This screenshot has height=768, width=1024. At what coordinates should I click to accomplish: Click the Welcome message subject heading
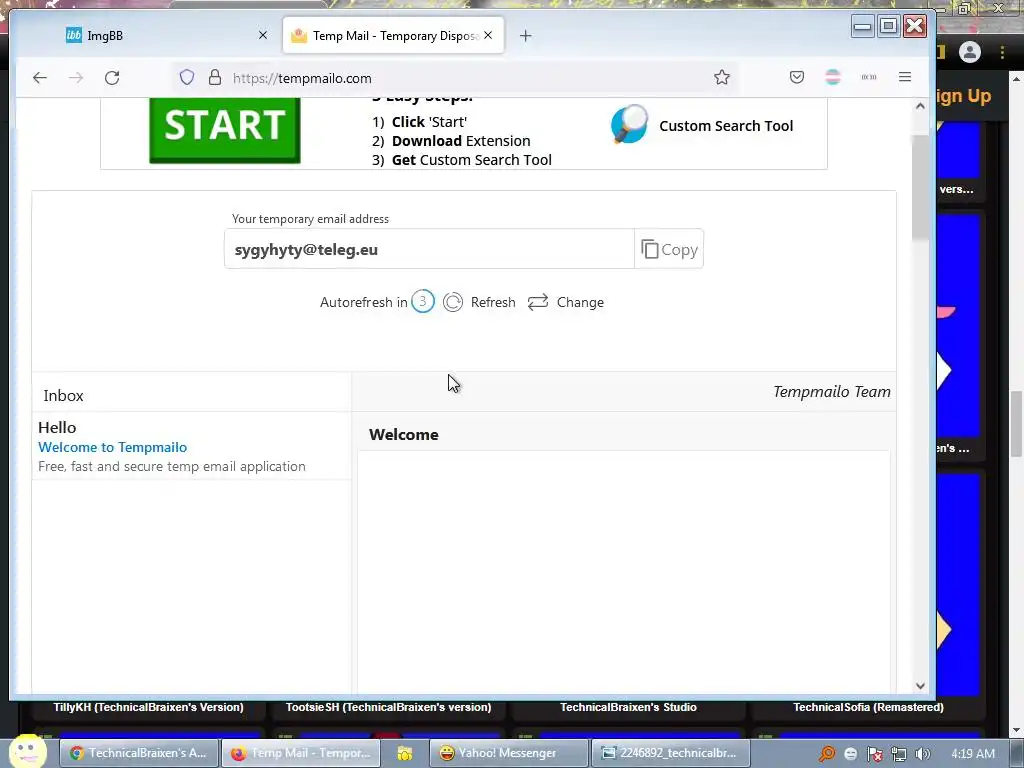[404, 435]
